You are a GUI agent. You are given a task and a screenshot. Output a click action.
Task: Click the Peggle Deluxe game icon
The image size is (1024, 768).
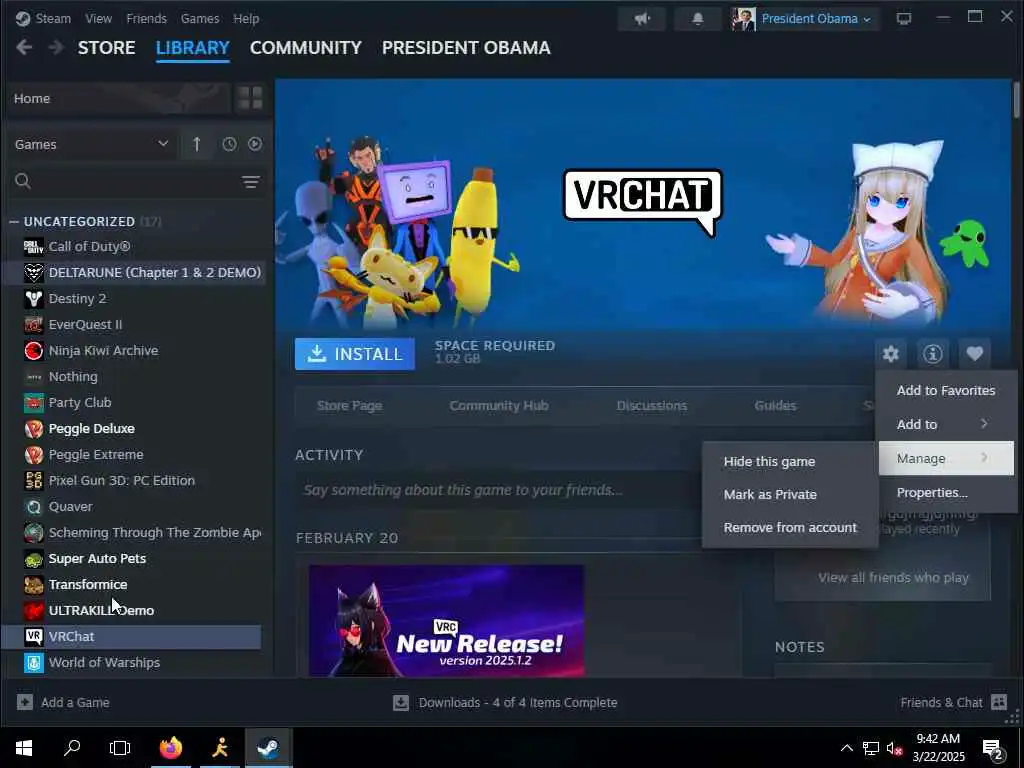pos(33,428)
